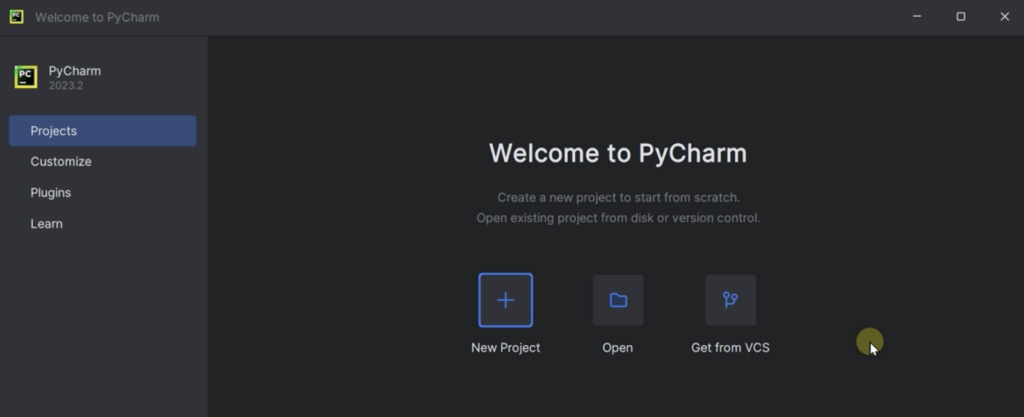The width and height of the screenshot is (1024, 417).
Task: Switch to the Customize section
Action: [x=61, y=162]
